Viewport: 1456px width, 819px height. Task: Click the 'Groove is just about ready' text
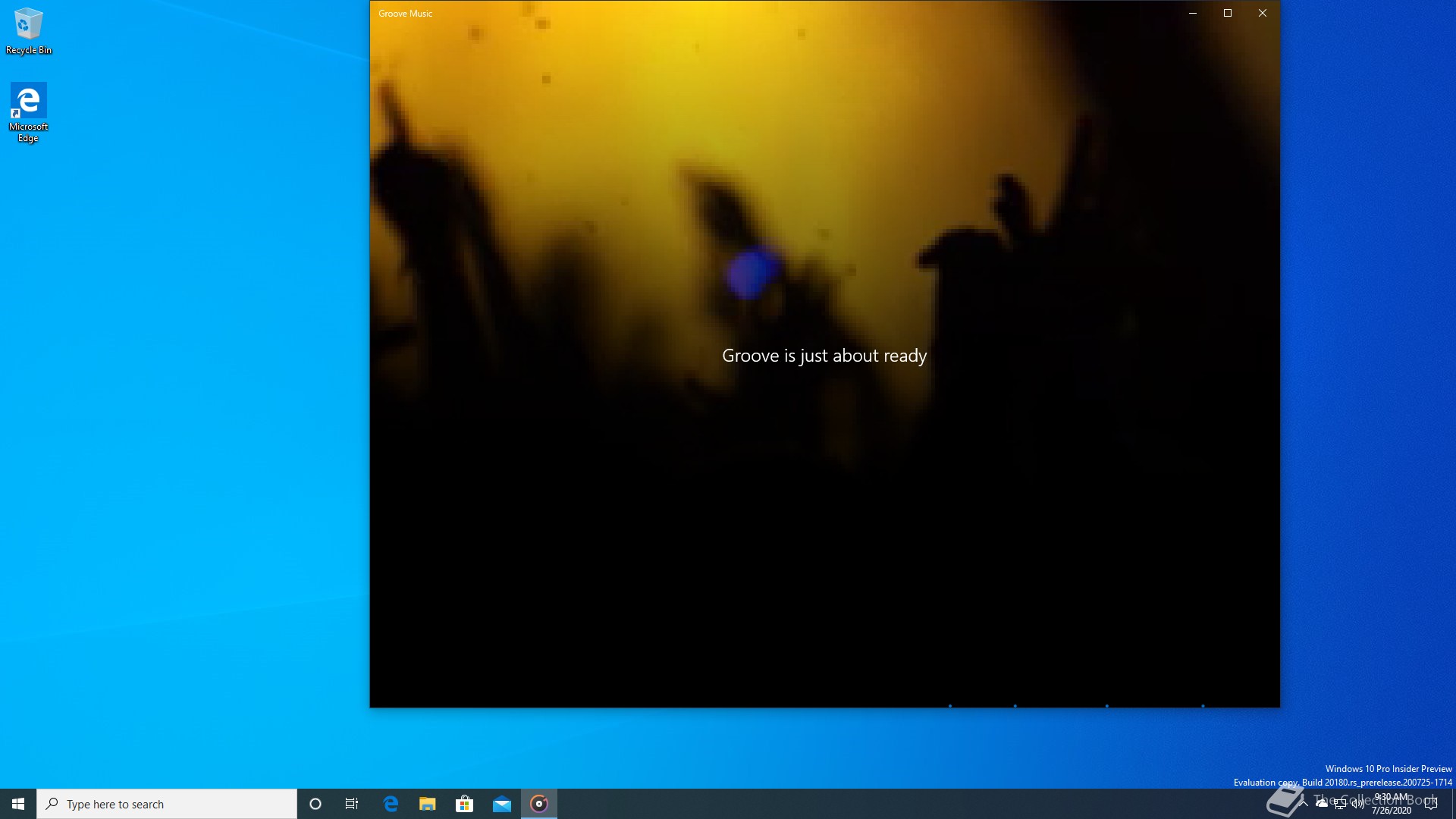824,356
